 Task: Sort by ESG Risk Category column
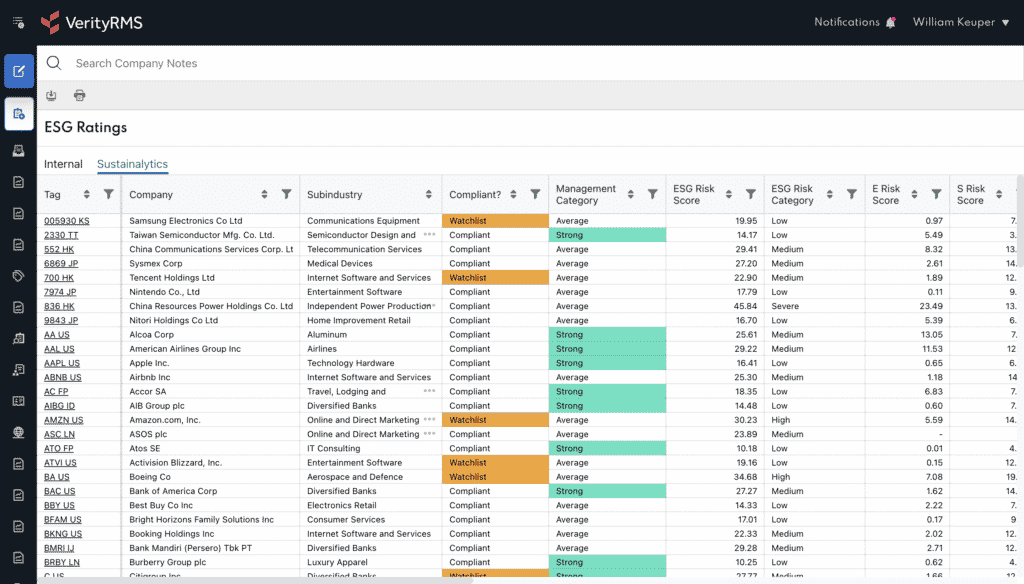[x=829, y=194]
